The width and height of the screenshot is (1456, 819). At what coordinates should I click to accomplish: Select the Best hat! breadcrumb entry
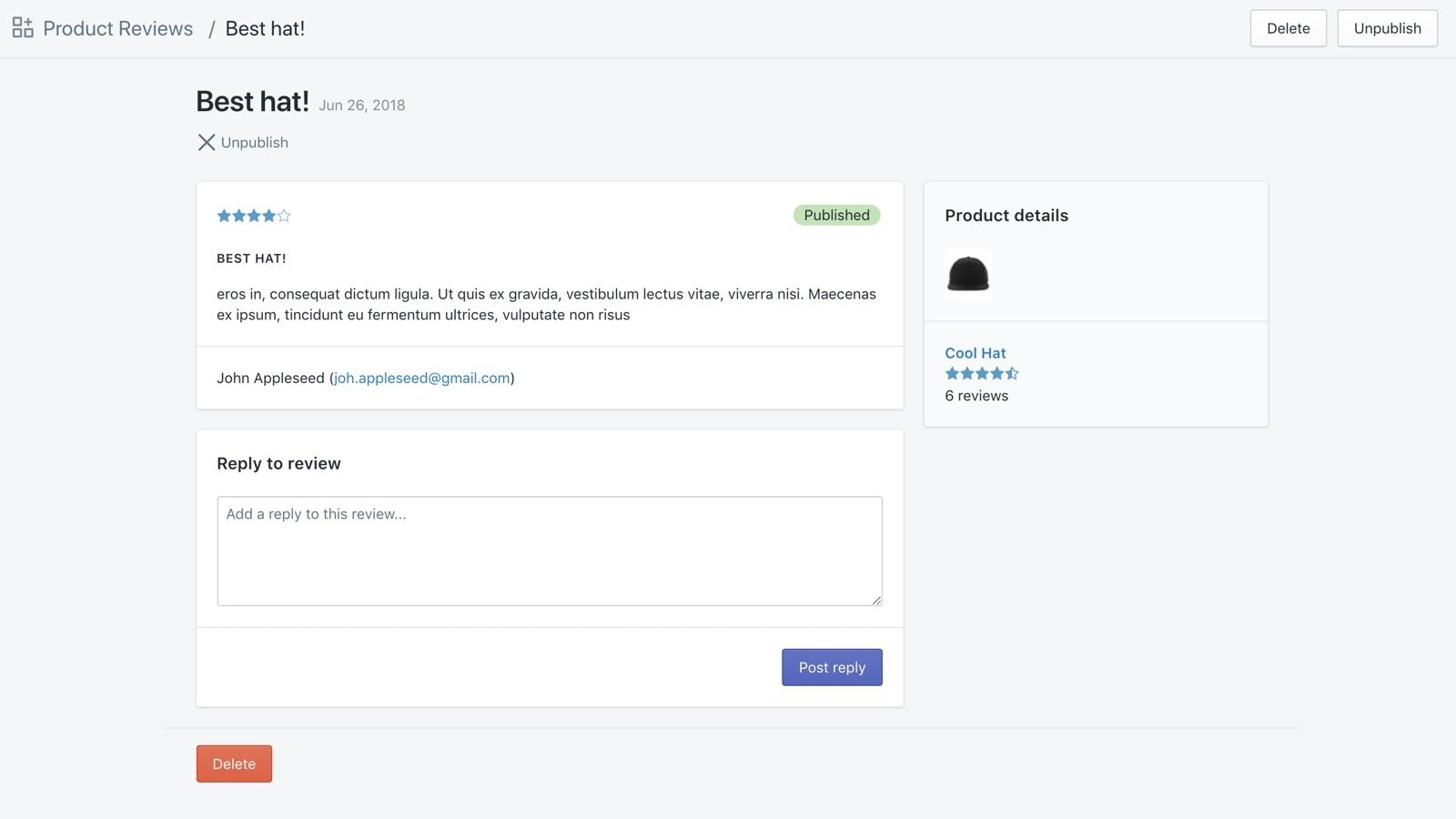click(x=264, y=28)
